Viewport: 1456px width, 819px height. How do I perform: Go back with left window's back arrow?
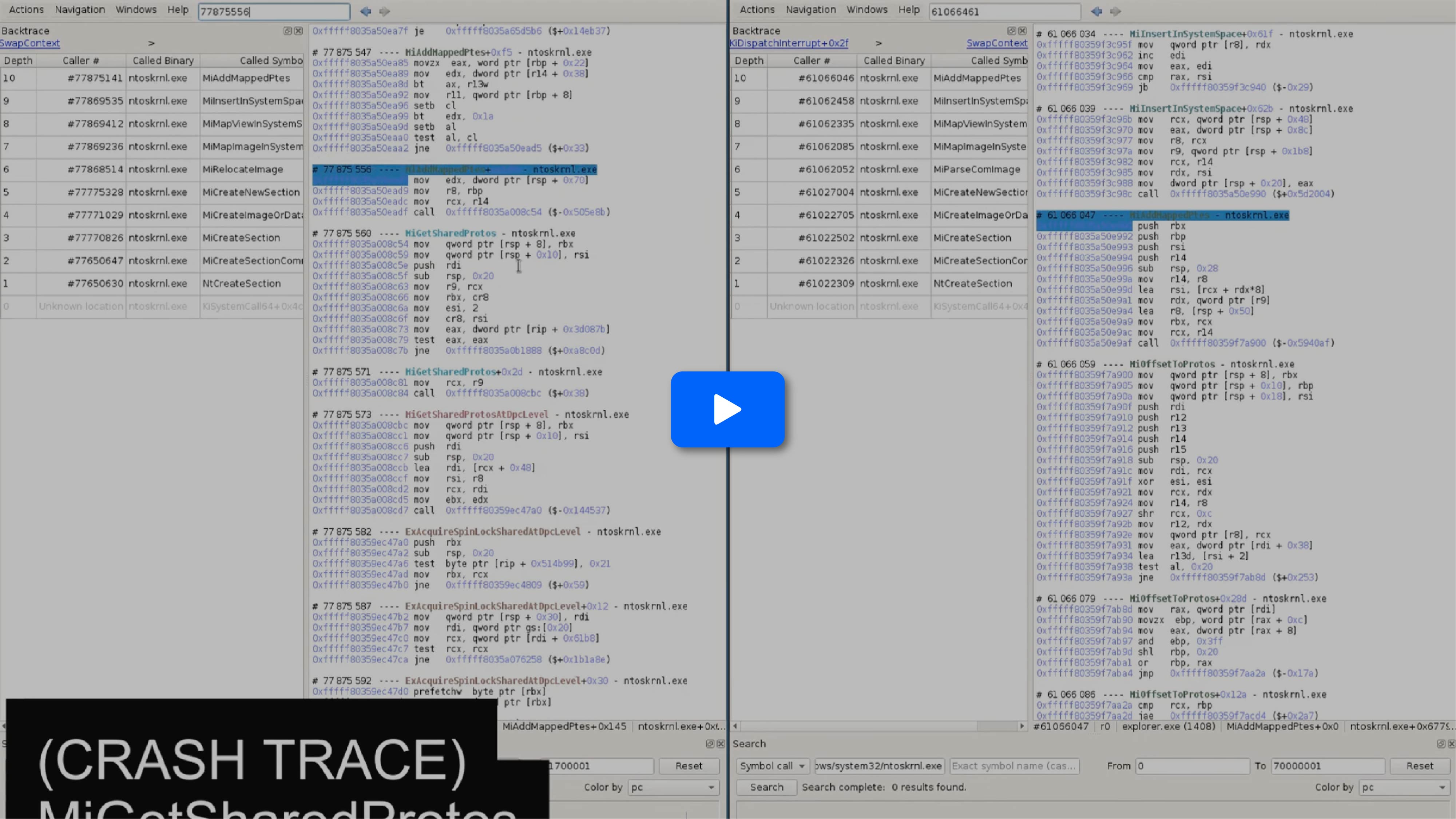click(x=366, y=11)
